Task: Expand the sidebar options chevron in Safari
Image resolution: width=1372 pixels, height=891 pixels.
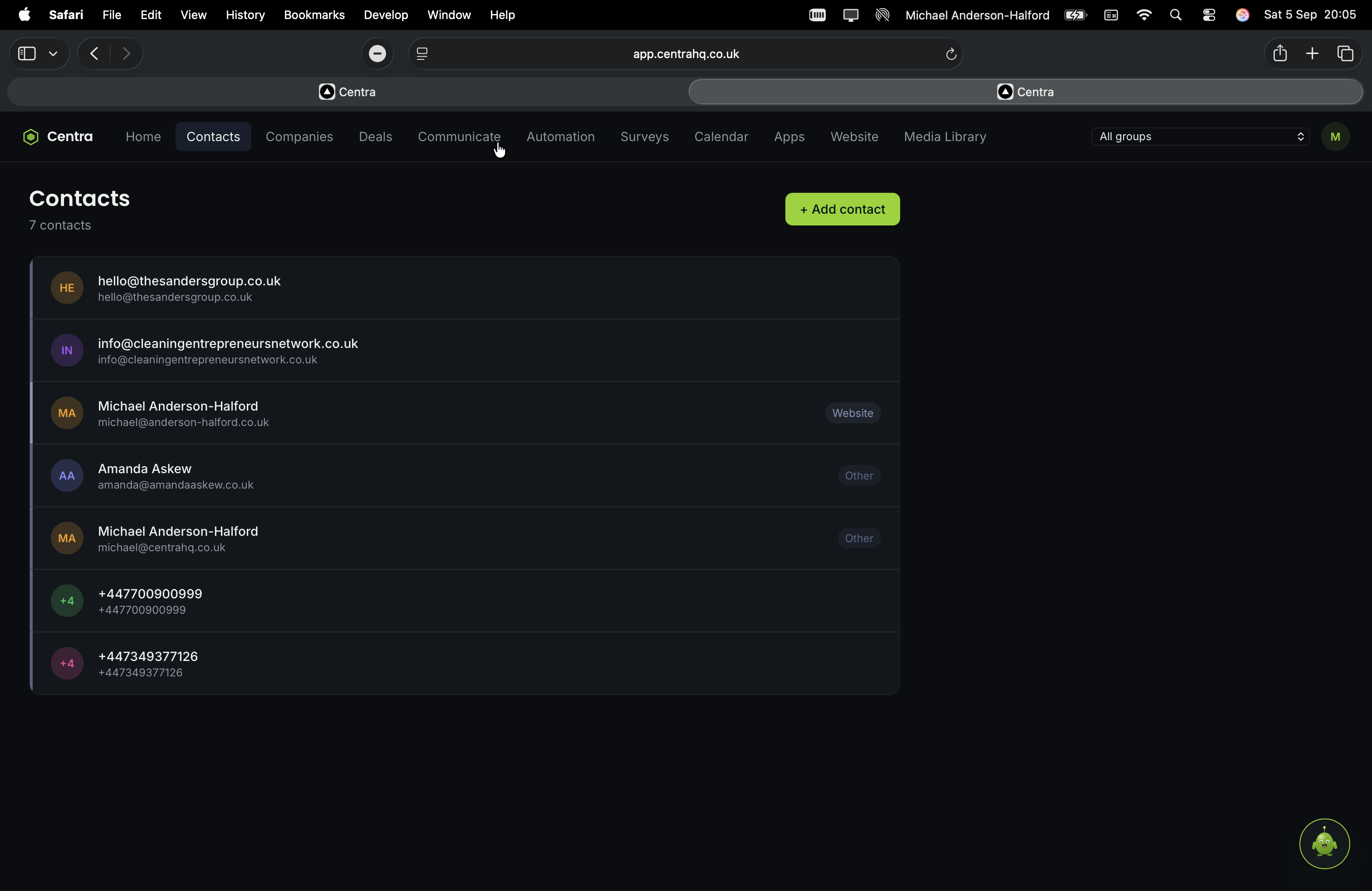Action: (x=53, y=54)
